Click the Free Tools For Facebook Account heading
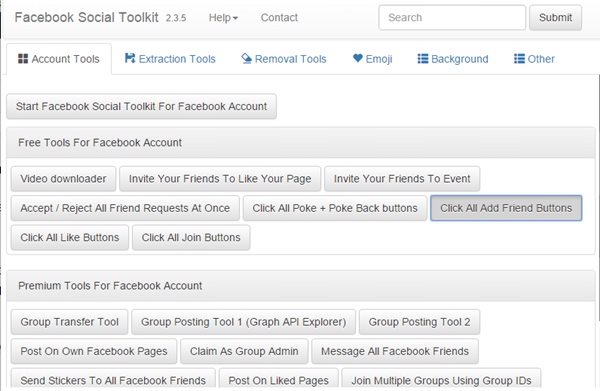 click(x=100, y=143)
